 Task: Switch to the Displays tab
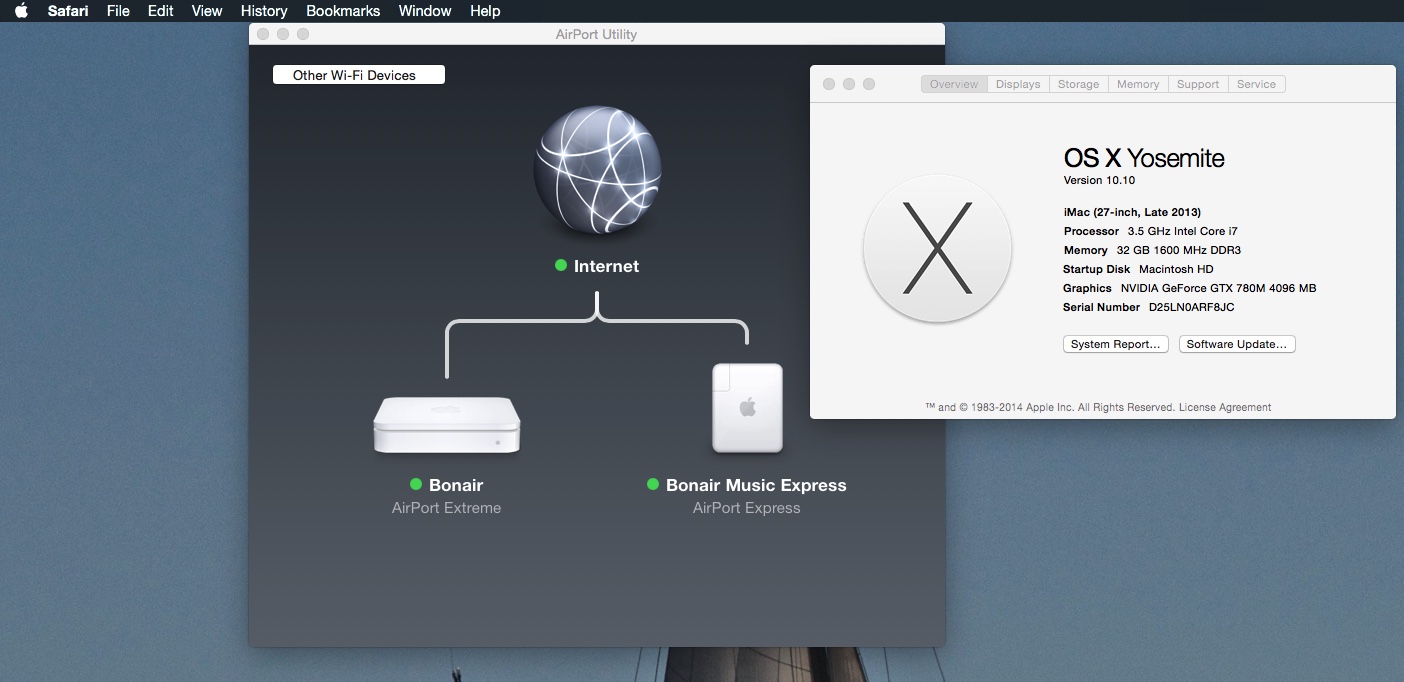pos(1018,84)
